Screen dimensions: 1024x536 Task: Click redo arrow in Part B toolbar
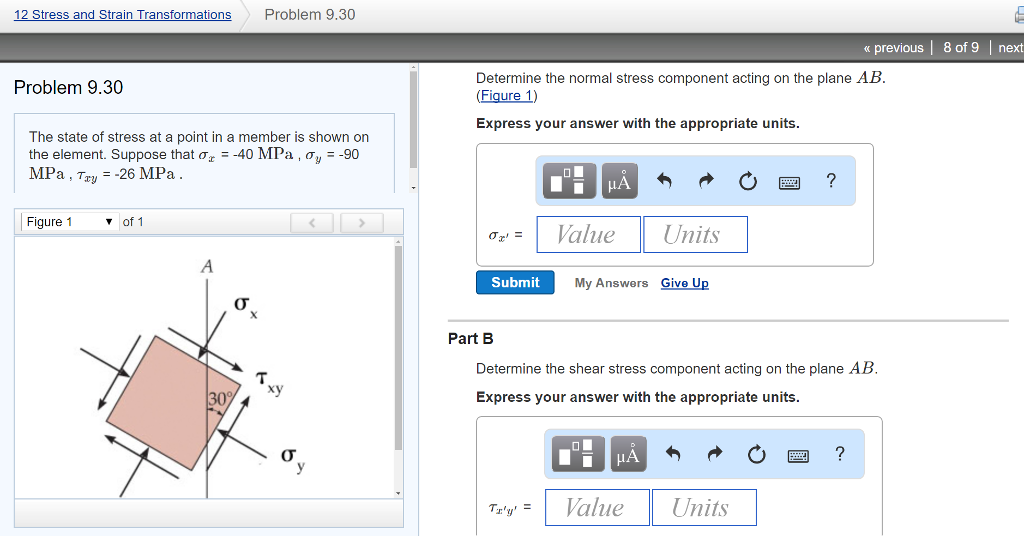(x=715, y=453)
